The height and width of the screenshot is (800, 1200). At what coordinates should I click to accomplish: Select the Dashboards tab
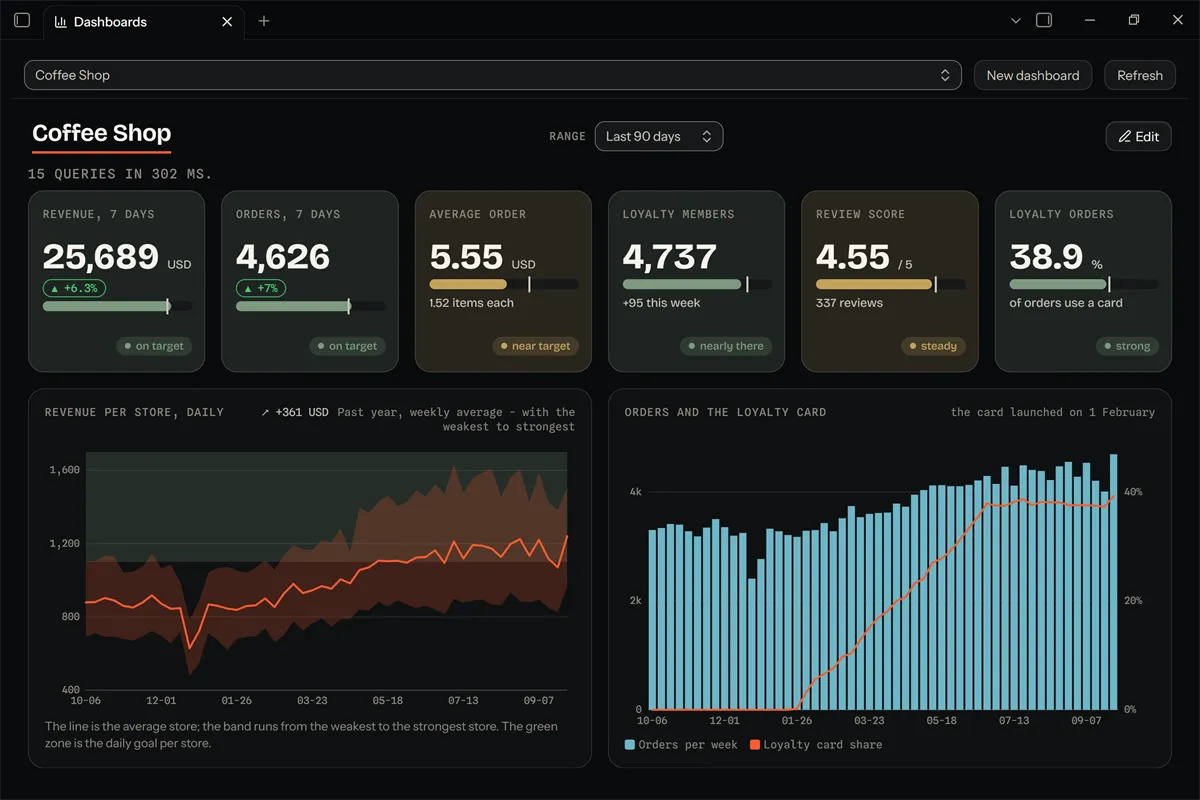click(145, 21)
